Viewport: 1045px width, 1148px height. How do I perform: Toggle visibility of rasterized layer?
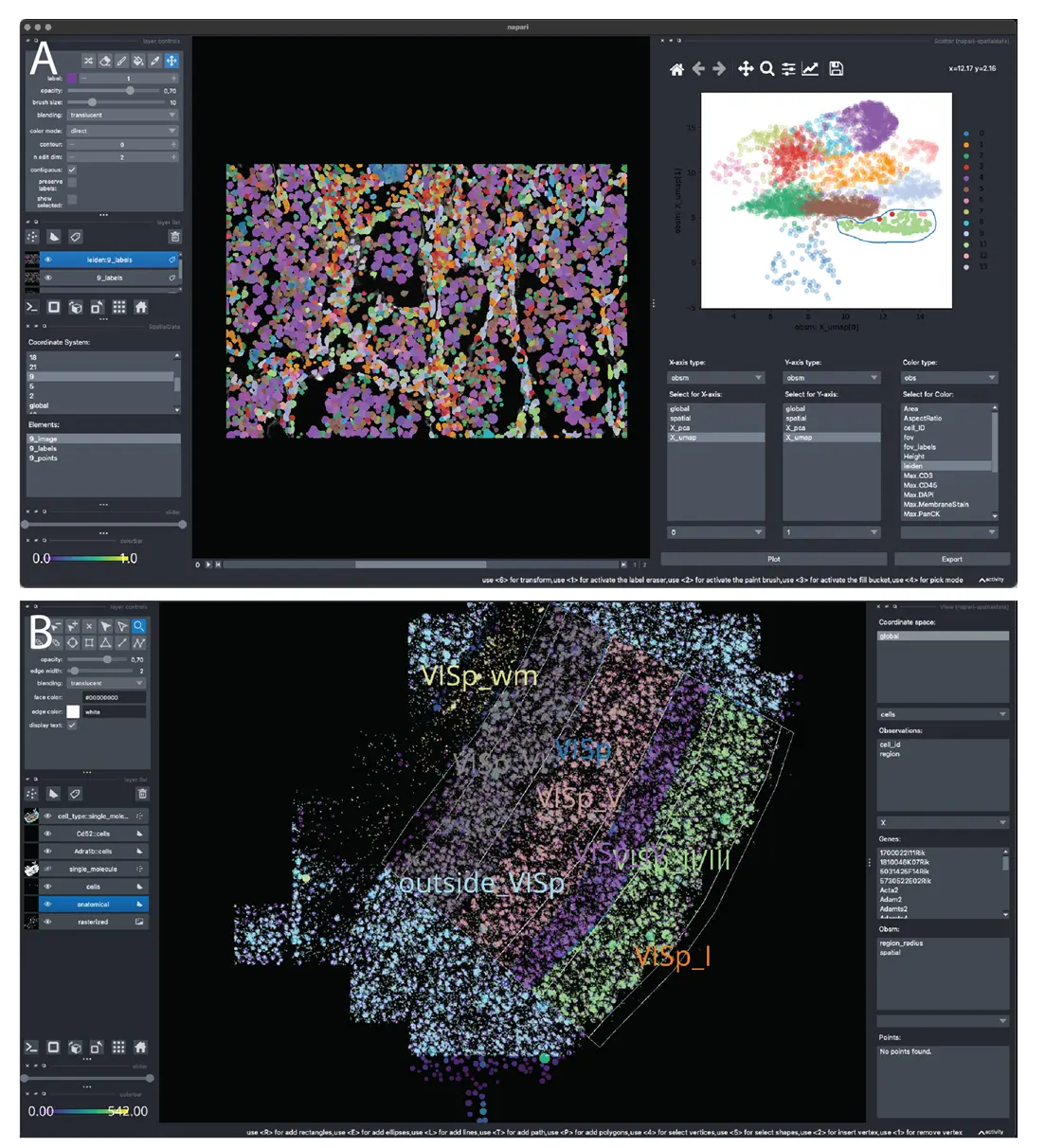pyautogui.click(x=47, y=922)
